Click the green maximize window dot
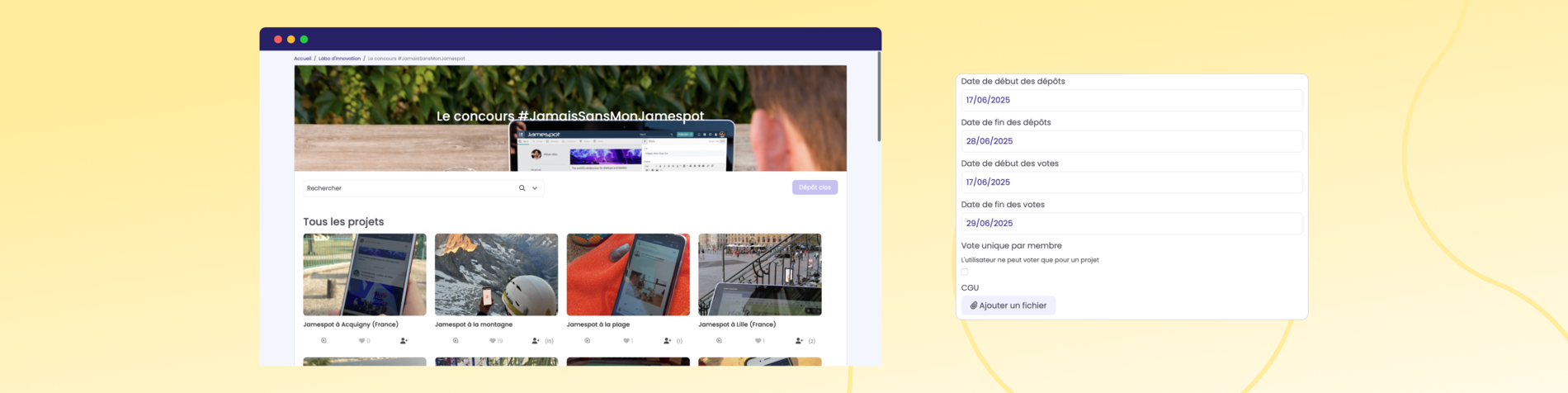The image size is (1568, 393). pyautogui.click(x=305, y=39)
